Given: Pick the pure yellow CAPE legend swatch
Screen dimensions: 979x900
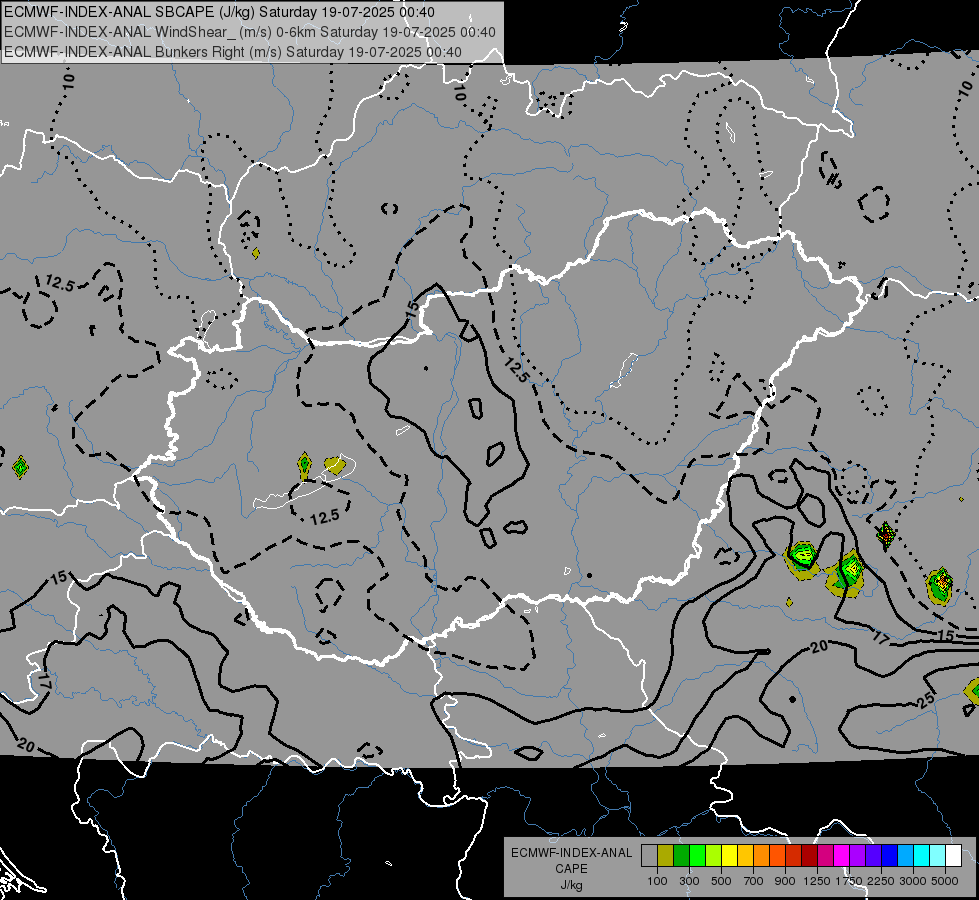Looking at the screenshot, I should [x=729, y=856].
